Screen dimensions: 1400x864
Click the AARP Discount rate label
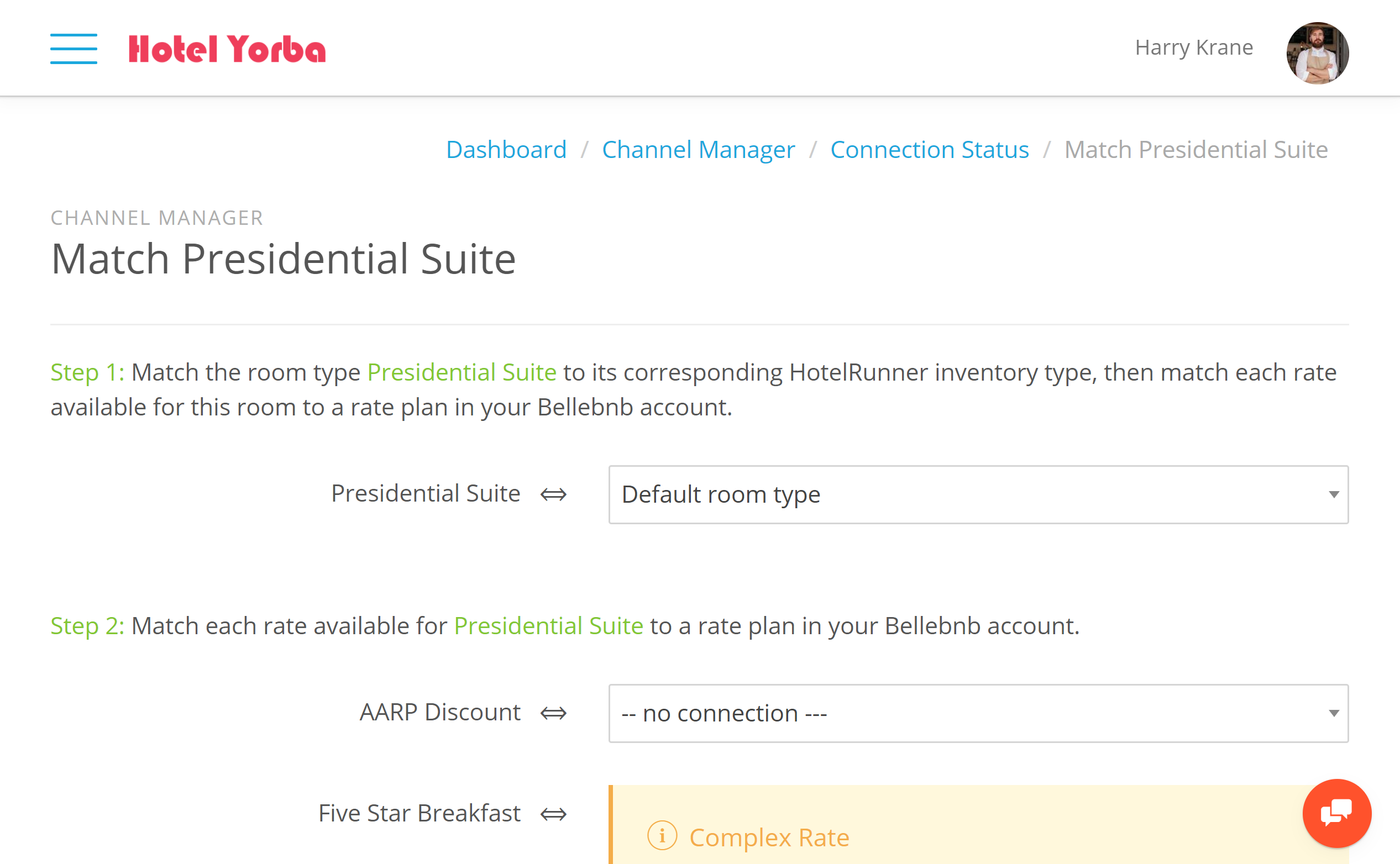tap(439, 713)
